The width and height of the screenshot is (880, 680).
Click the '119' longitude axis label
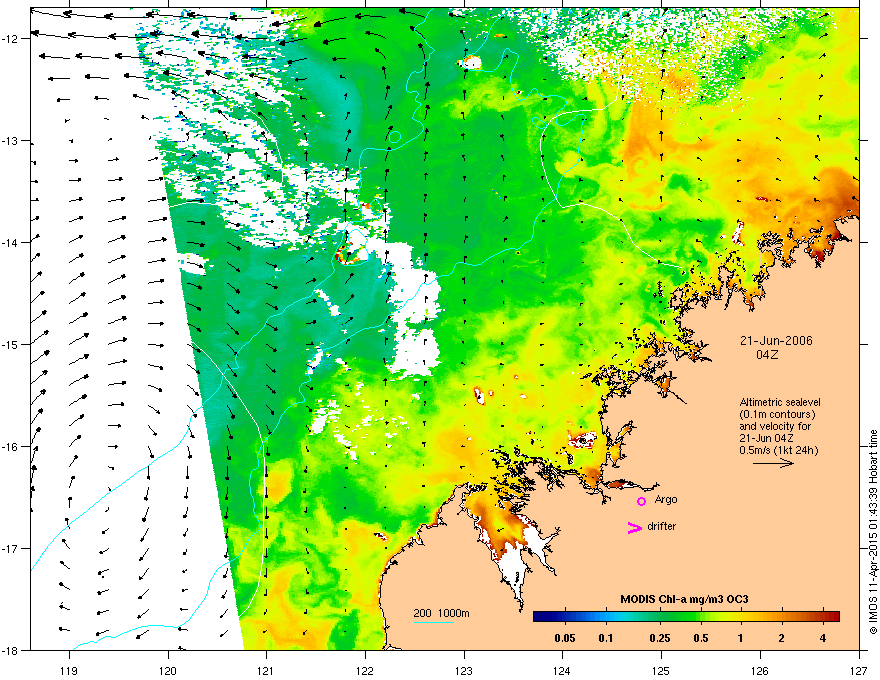pos(69,671)
